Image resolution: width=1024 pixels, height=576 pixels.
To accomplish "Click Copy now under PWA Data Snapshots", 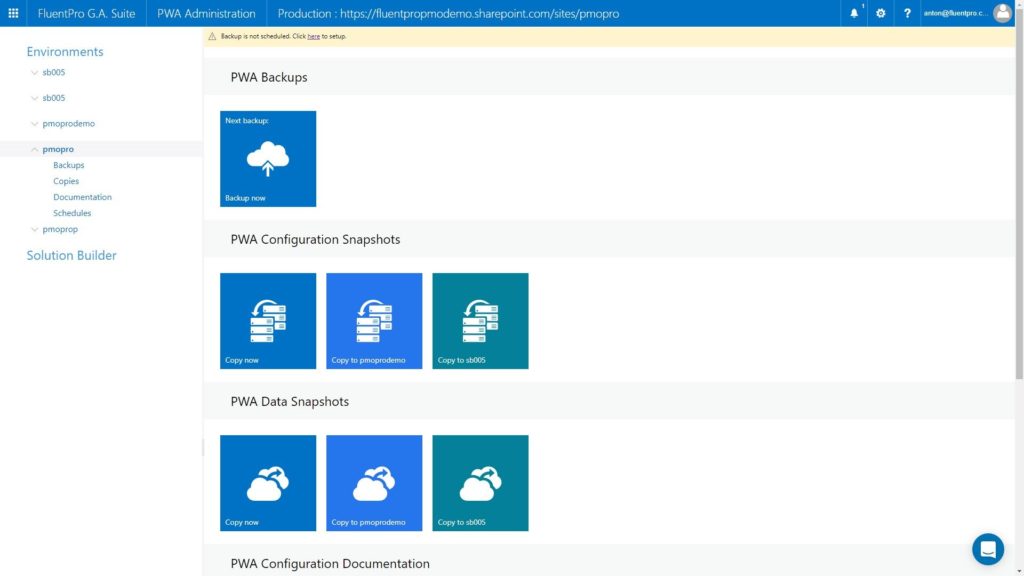I will [267, 482].
